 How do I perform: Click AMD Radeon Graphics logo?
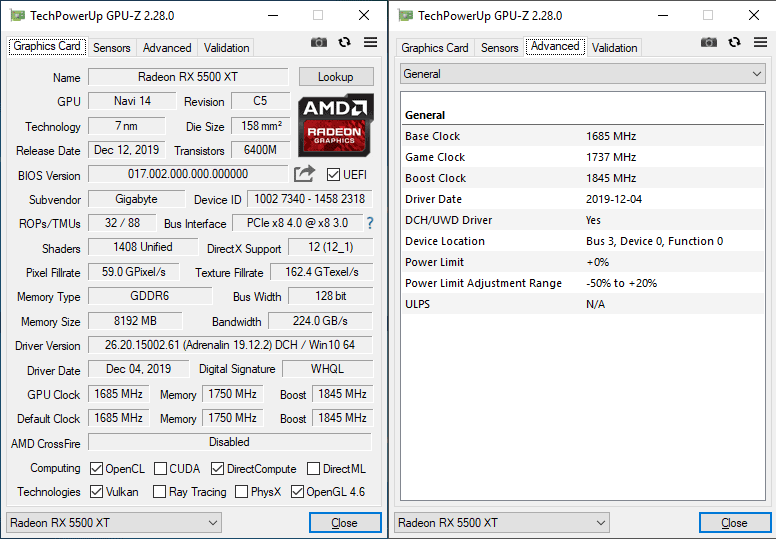tap(336, 125)
